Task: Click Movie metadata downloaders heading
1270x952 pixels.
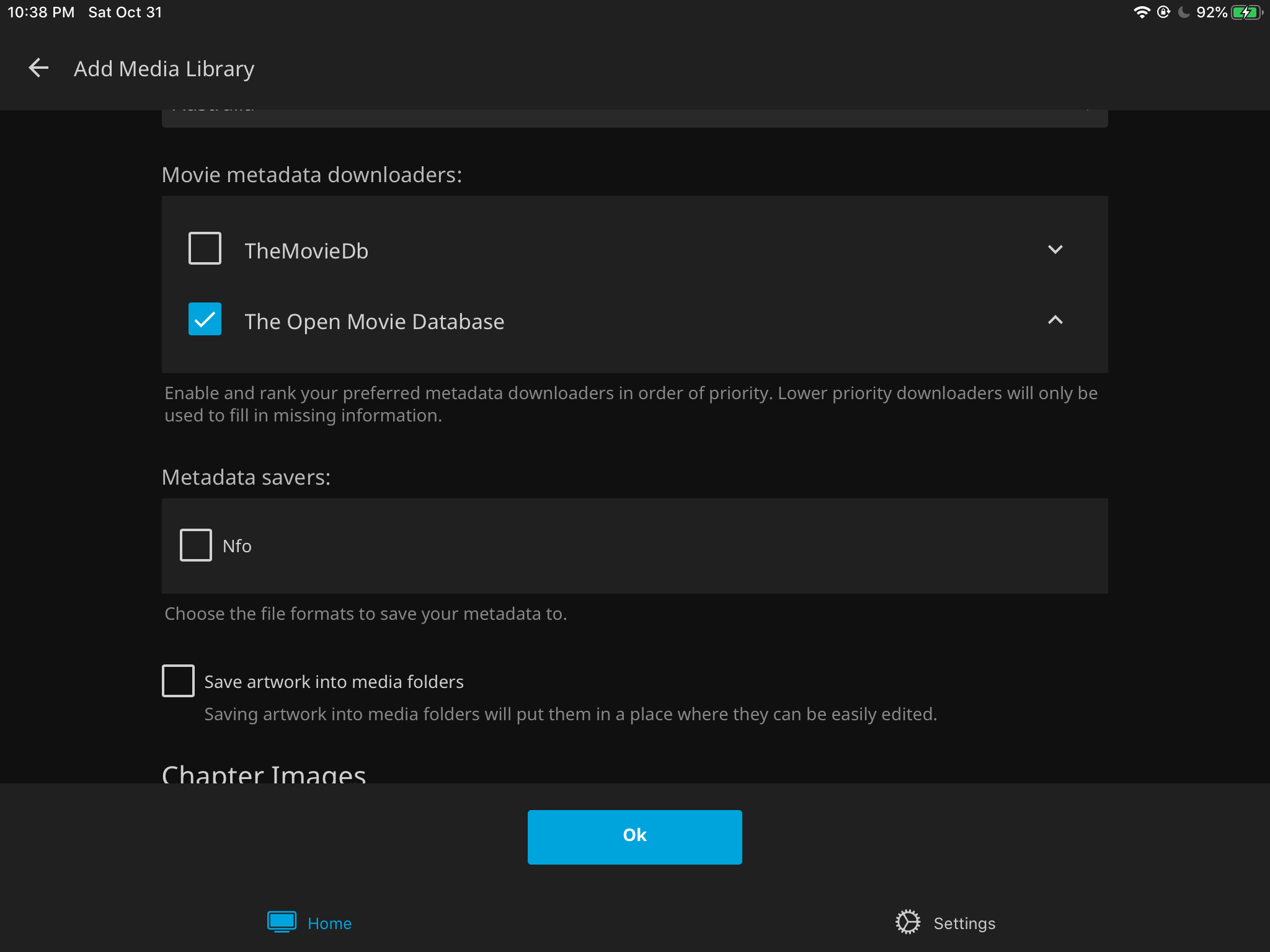Action: pos(312,175)
